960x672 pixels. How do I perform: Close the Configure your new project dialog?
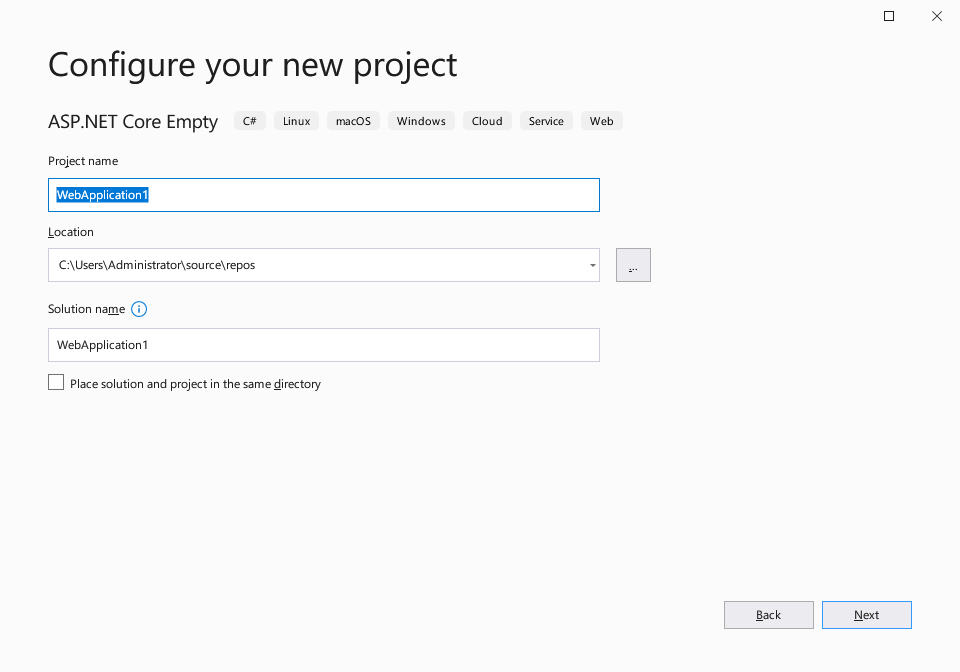pyautogui.click(x=937, y=16)
